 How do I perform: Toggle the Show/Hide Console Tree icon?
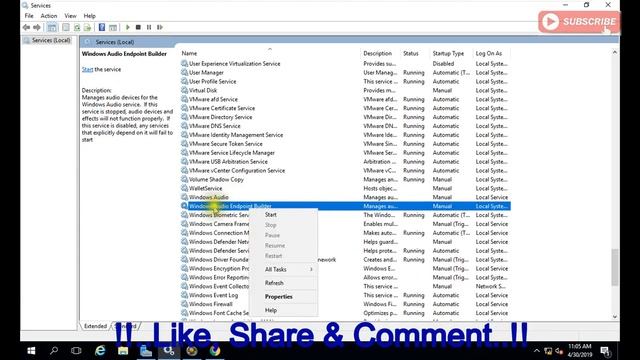click(52, 27)
